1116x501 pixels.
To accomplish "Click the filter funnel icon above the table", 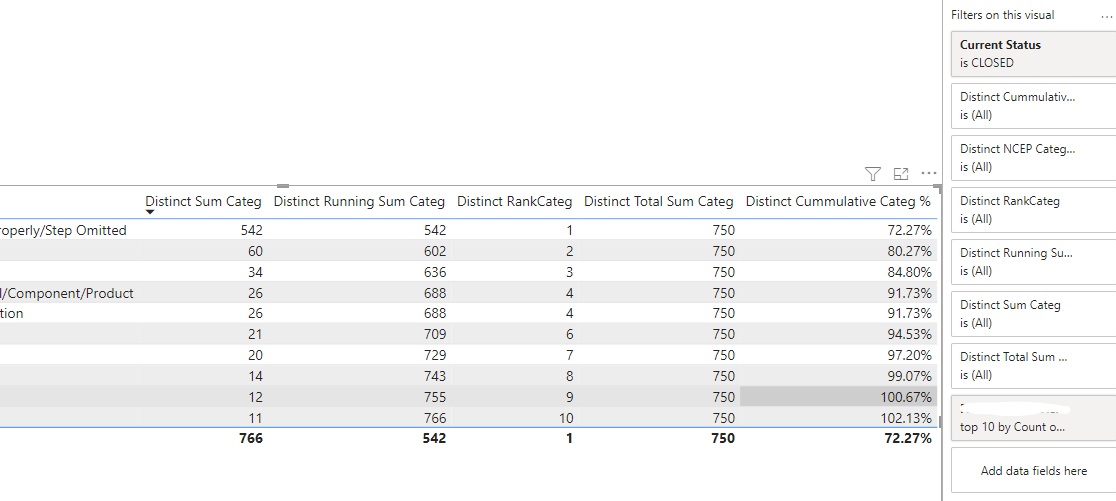I will (873, 174).
